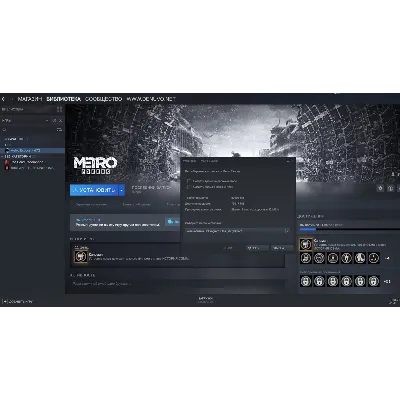The height and width of the screenshot is (400, 400).
Task: Click the Back button in install dialog
Action: (x=229, y=248)
